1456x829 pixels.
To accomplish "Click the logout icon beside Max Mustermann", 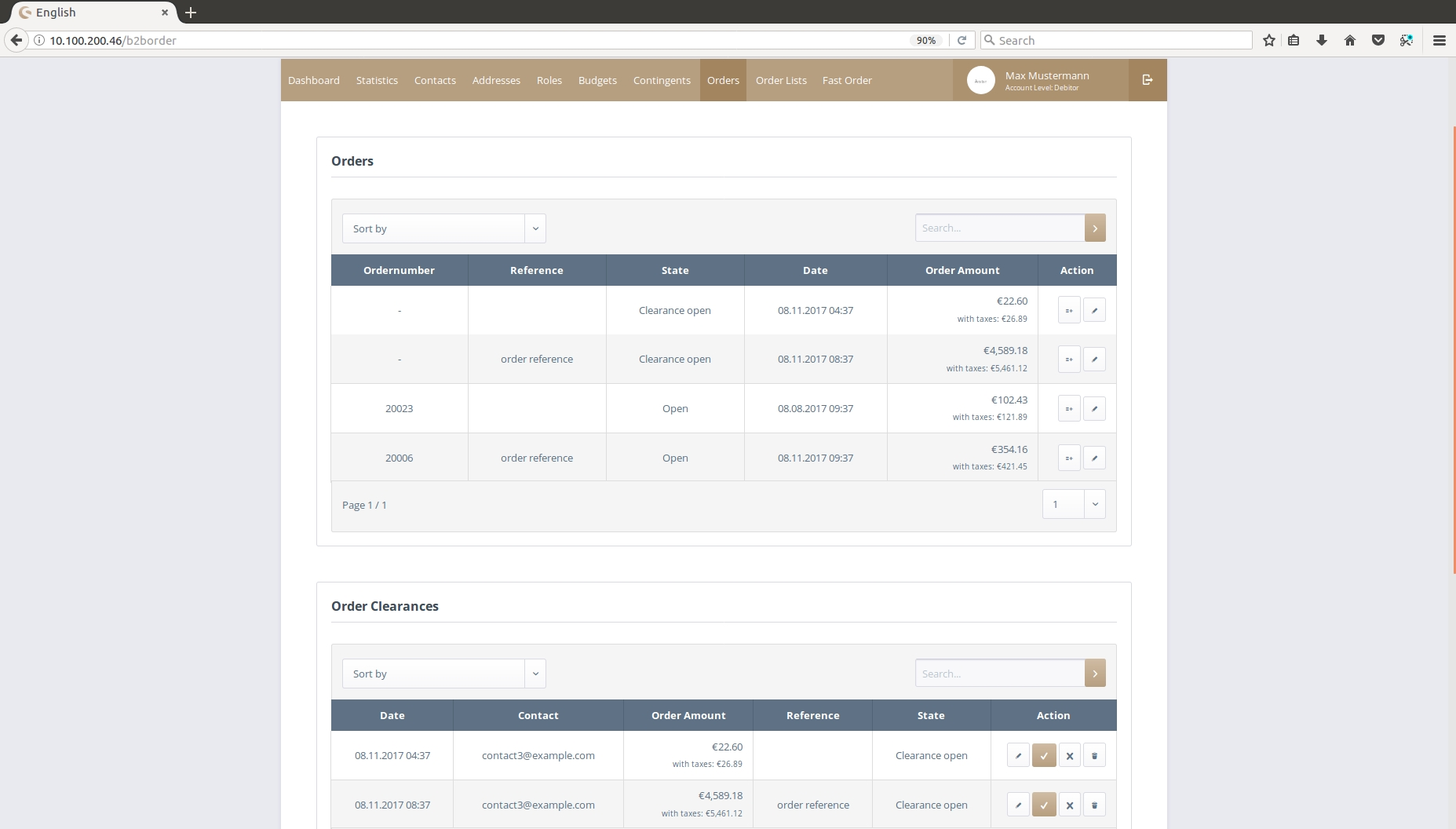I will pyautogui.click(x=1147, y=80).
